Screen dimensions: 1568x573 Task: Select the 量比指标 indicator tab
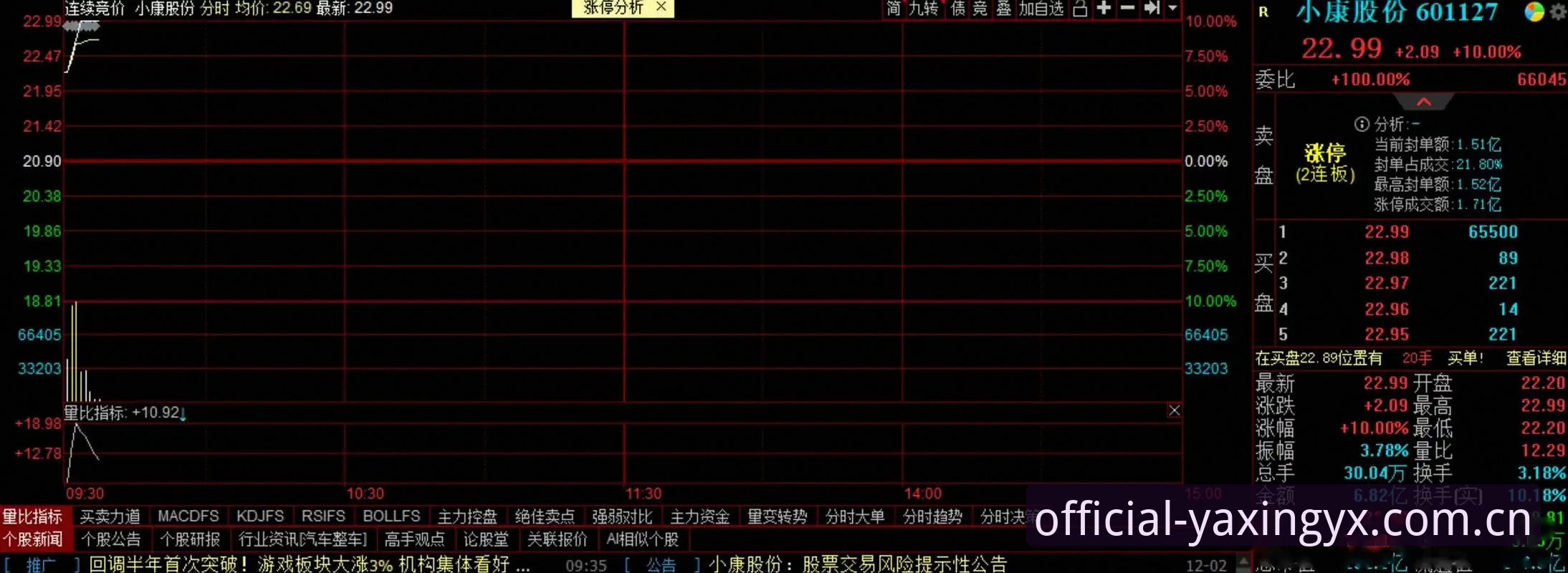[x=32, y=516]
